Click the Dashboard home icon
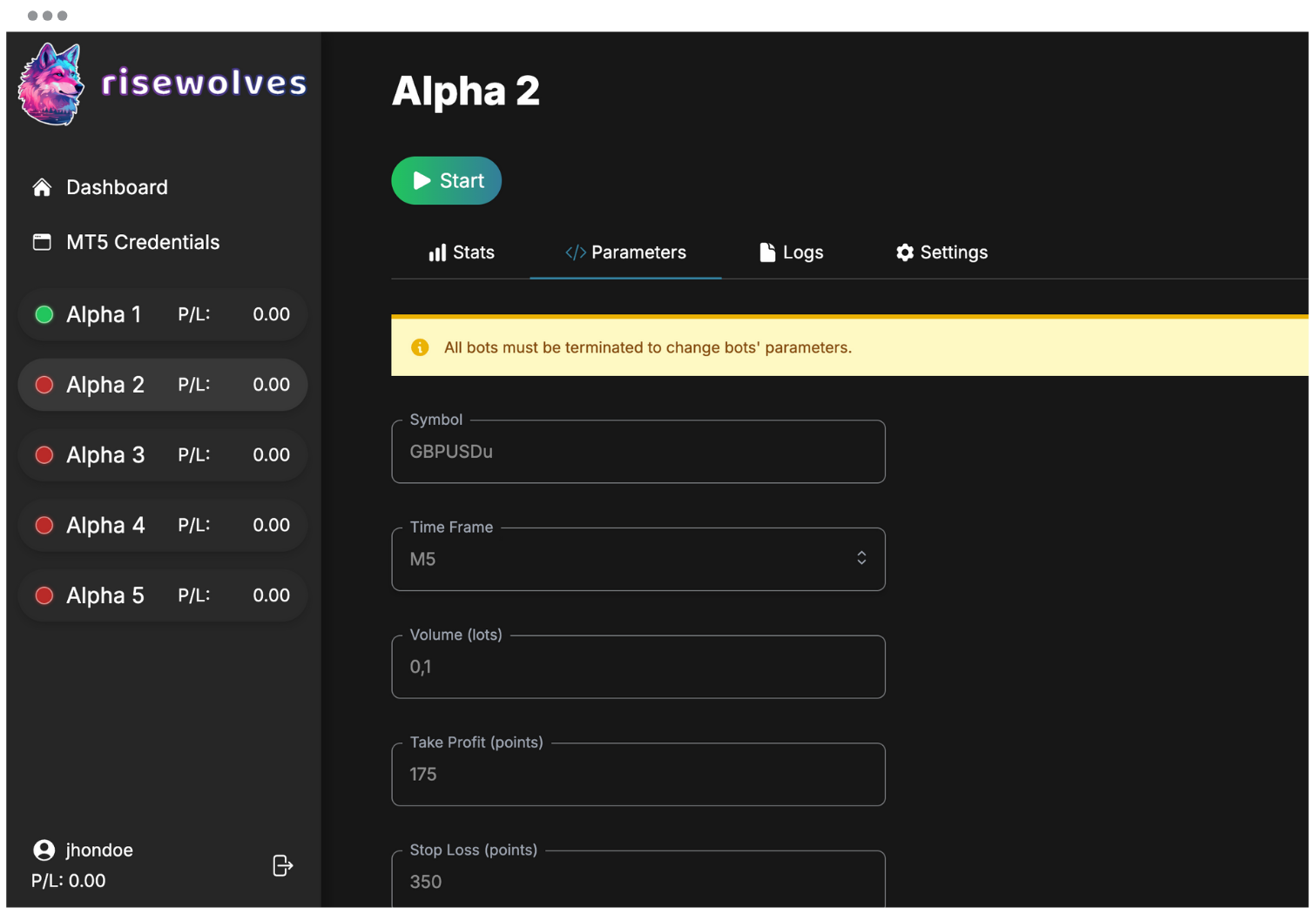 pos(42,187)
